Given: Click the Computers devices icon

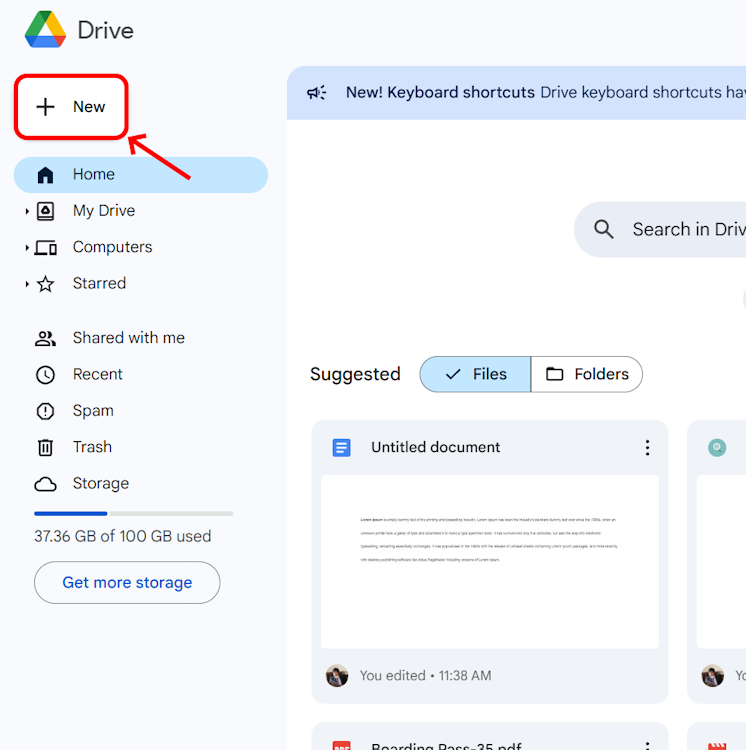Looking at the screenshot, I should click(x=46, y=248).
